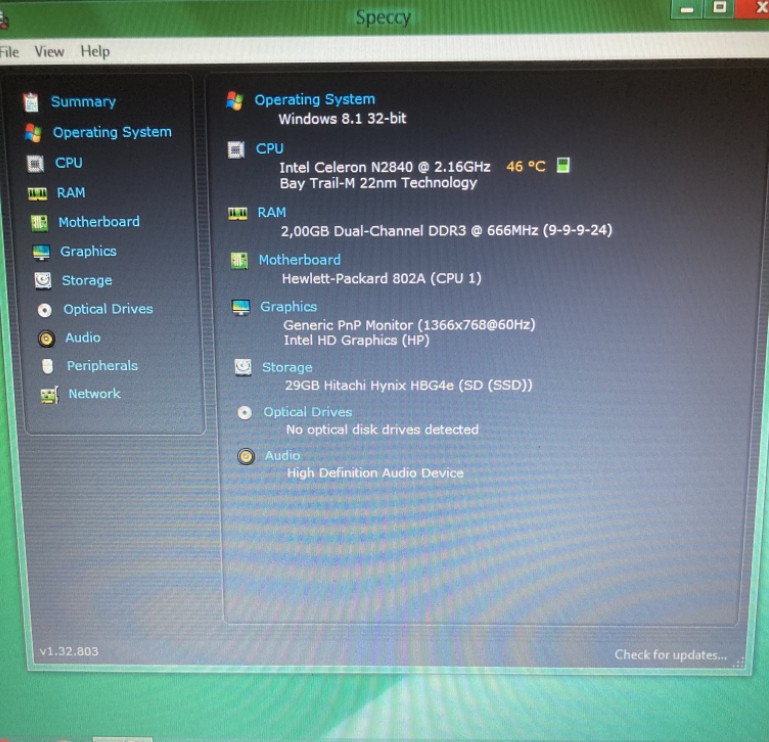Viewport: 769px width, 742px height.
Task: Click the Motherboard heading link in summary
Action: click(x=300, y=260)
